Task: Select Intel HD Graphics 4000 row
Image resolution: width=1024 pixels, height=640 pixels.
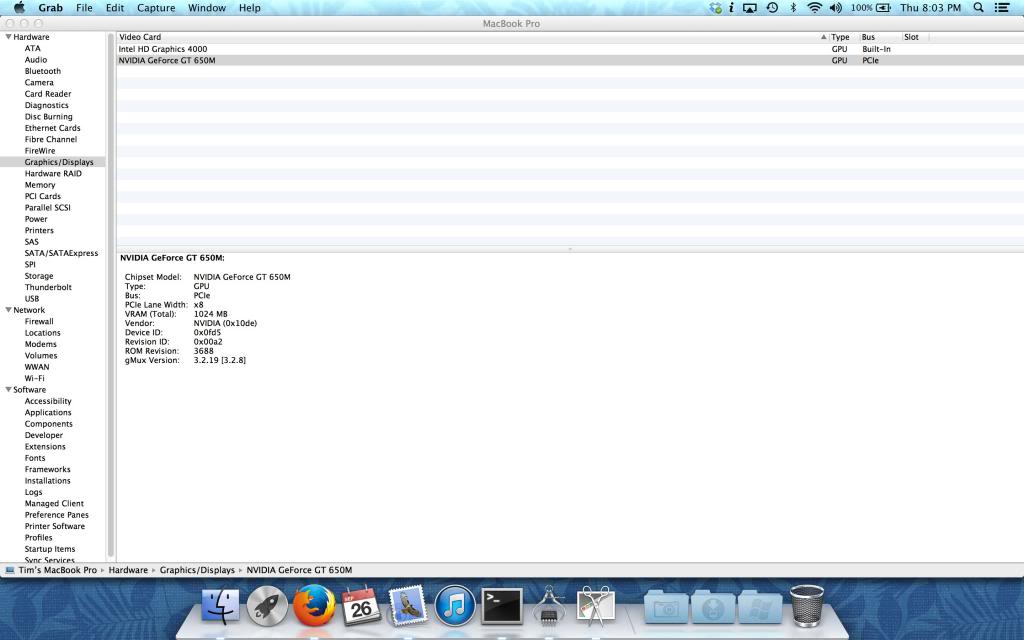Action: point(569,49)
